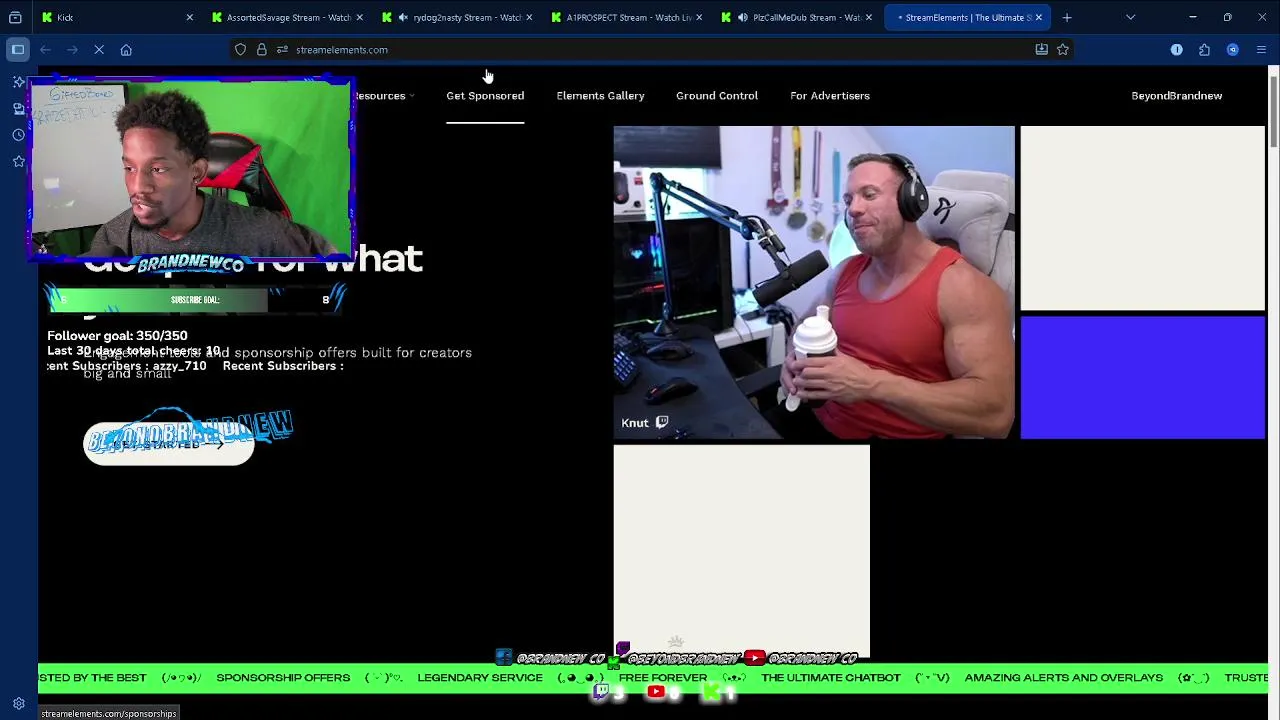Image resolution: width=1280 pixels, height=720 pixels.
Task: Mute the rydog2nasty tab audio icon
Action: (x=403, y=17)
